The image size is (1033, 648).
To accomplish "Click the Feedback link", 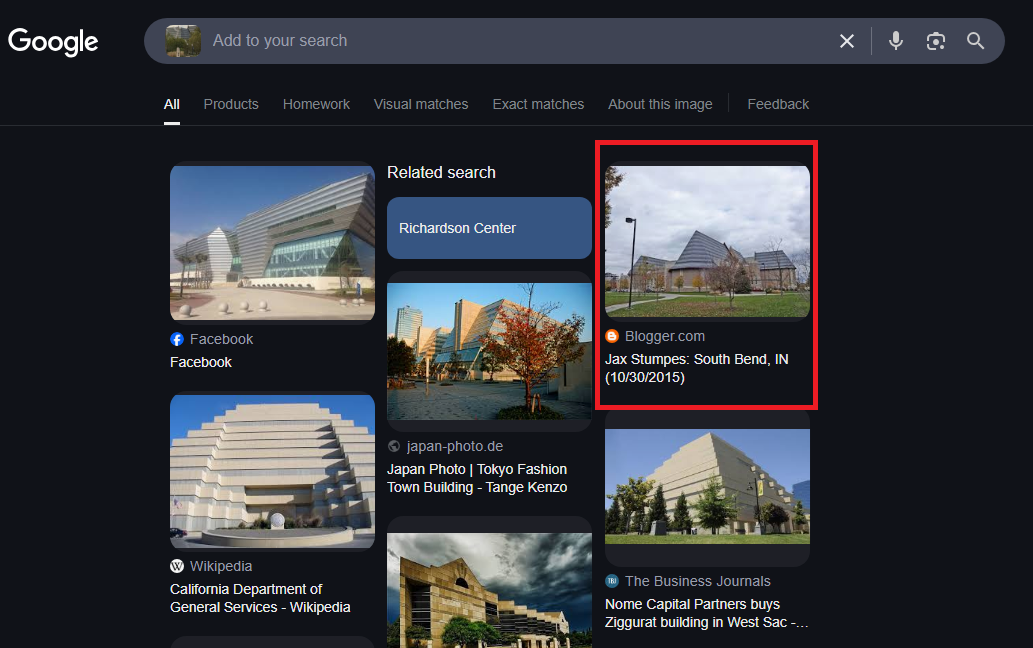I will (778, 104).
